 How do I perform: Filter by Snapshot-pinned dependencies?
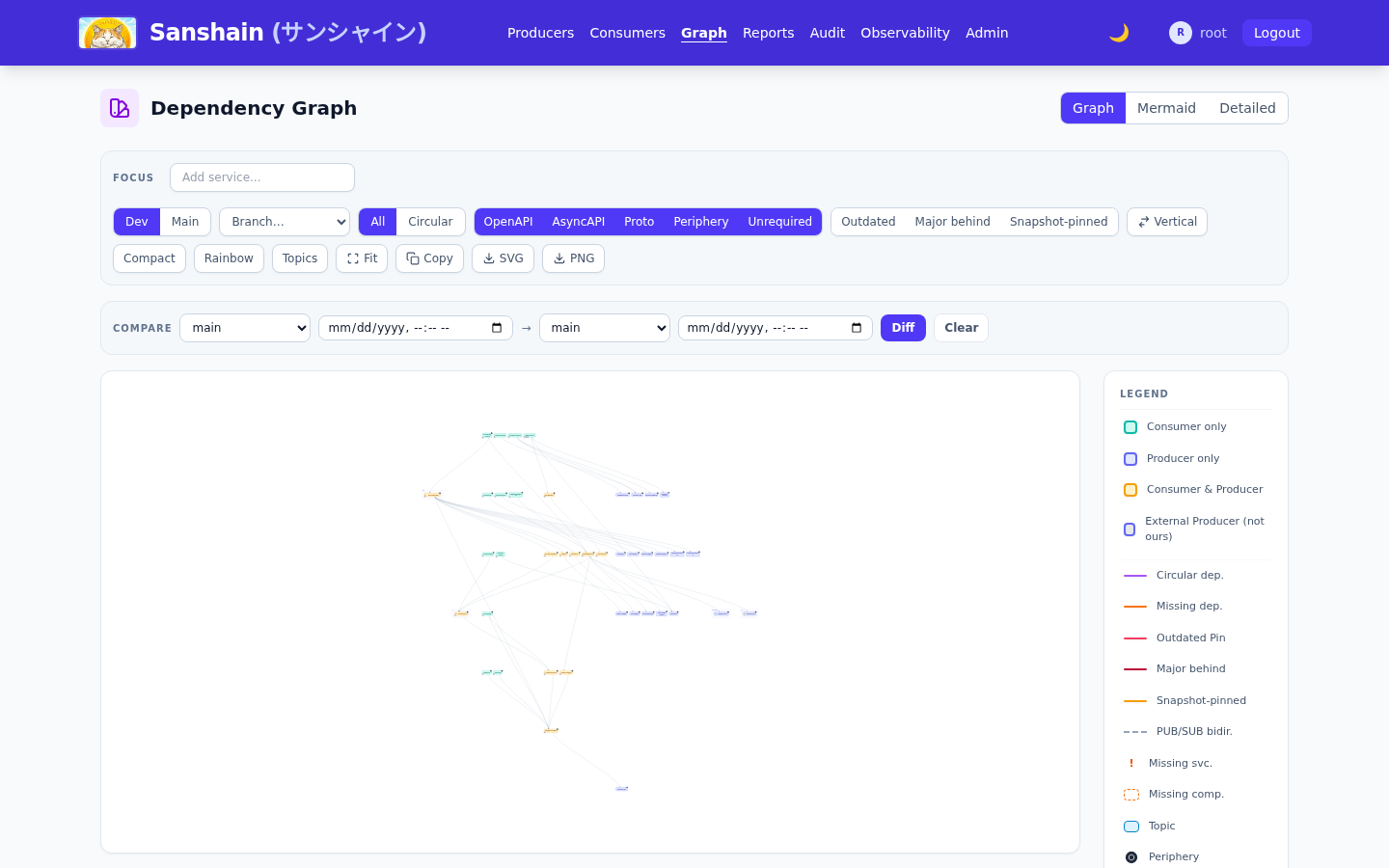tap(1059, 222)
